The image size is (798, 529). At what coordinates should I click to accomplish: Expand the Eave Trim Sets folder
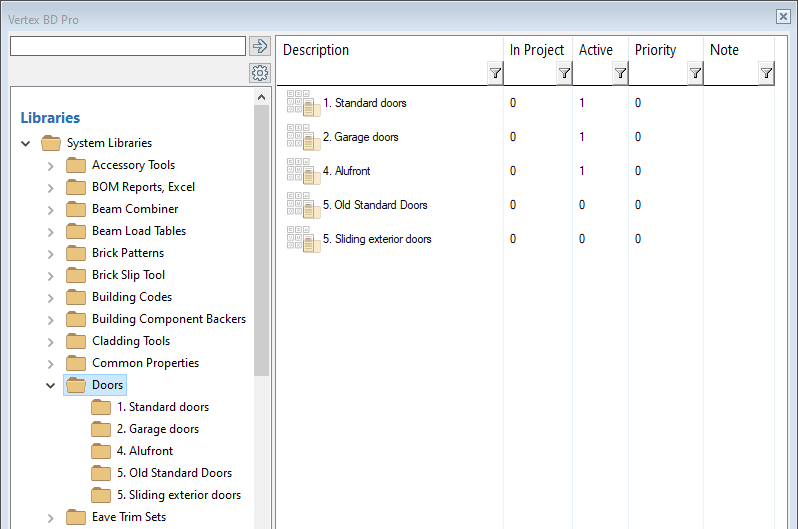pyautogui.click(x=51, y=517)
